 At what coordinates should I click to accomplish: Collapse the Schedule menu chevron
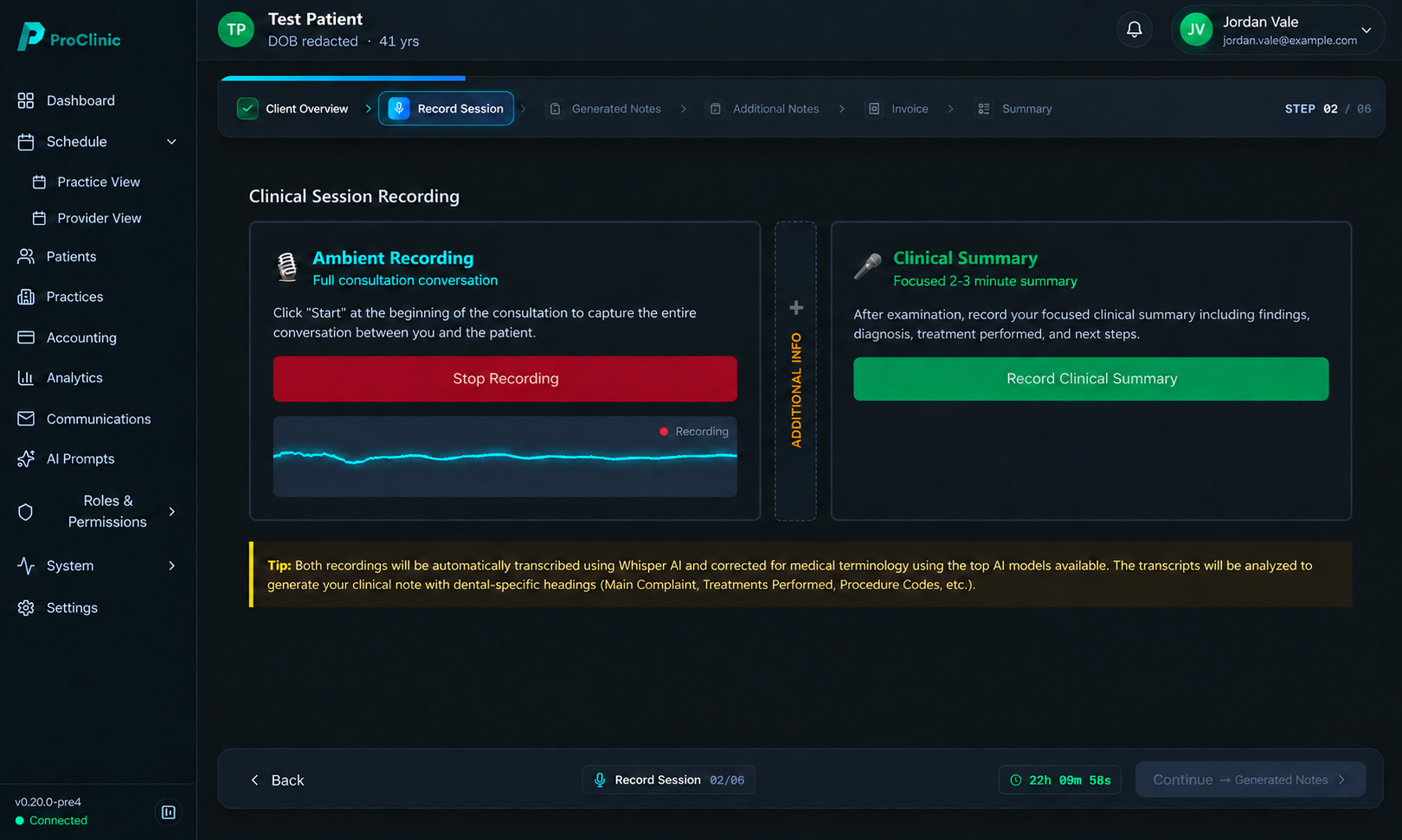[x=171, y=142]
